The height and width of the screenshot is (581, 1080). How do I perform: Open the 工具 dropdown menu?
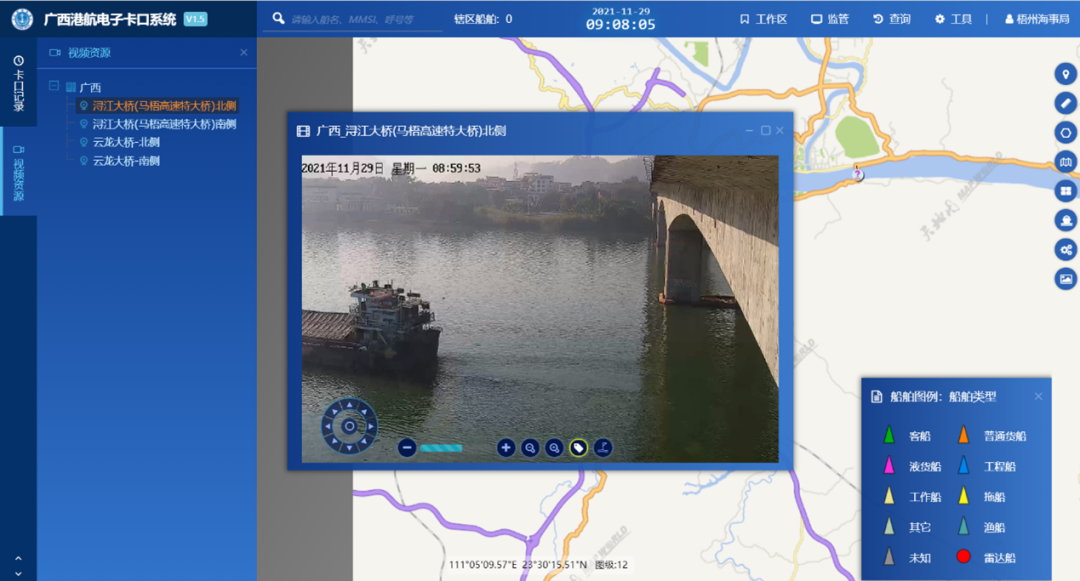pyautogui.click(x=952, y=19)
